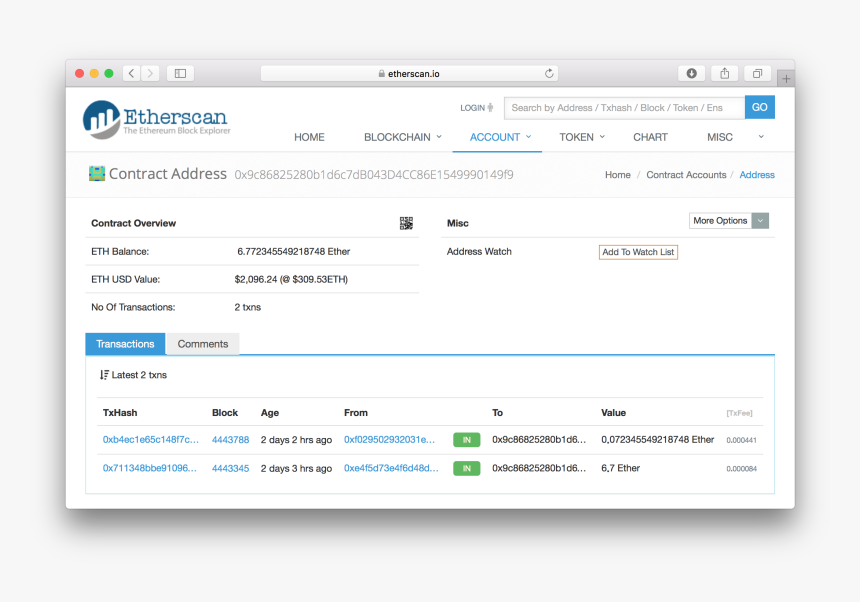Click the search by address input field

click(x=624, y=108)
